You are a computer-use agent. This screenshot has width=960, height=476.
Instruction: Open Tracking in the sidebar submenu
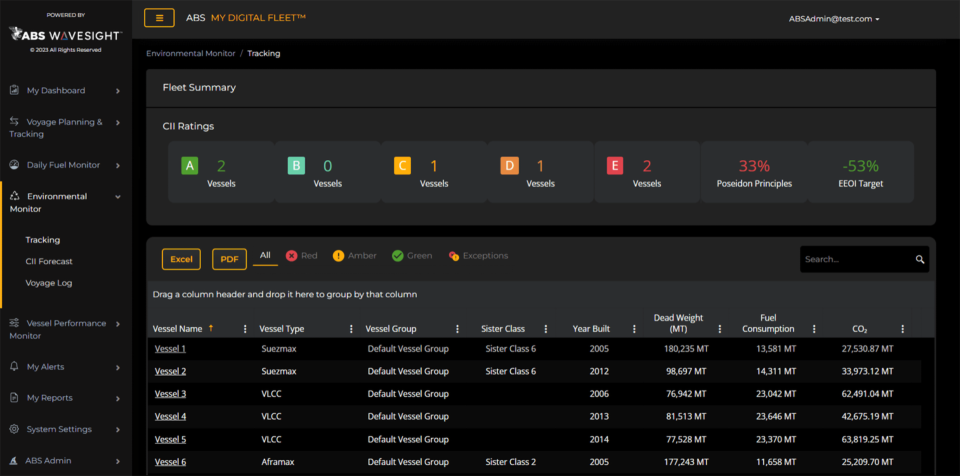43,240
